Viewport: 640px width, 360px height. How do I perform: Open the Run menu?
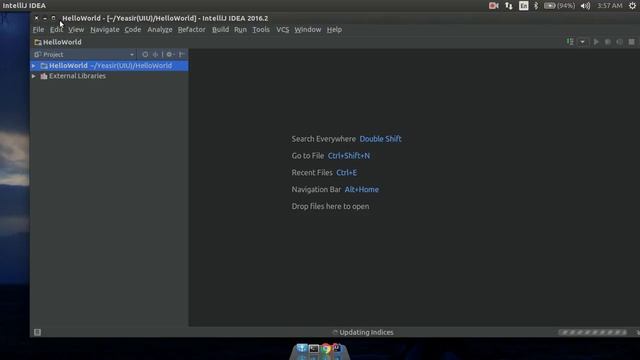(x=240, y=29)
